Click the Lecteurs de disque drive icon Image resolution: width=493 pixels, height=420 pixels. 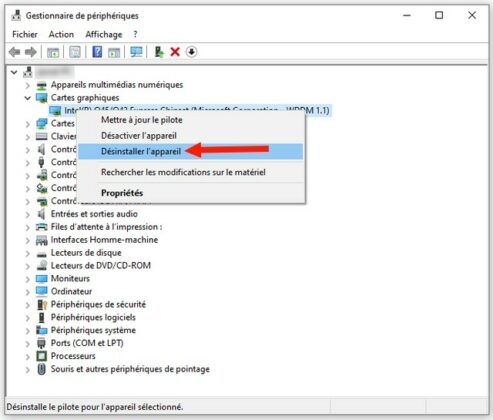coord(41,254)
